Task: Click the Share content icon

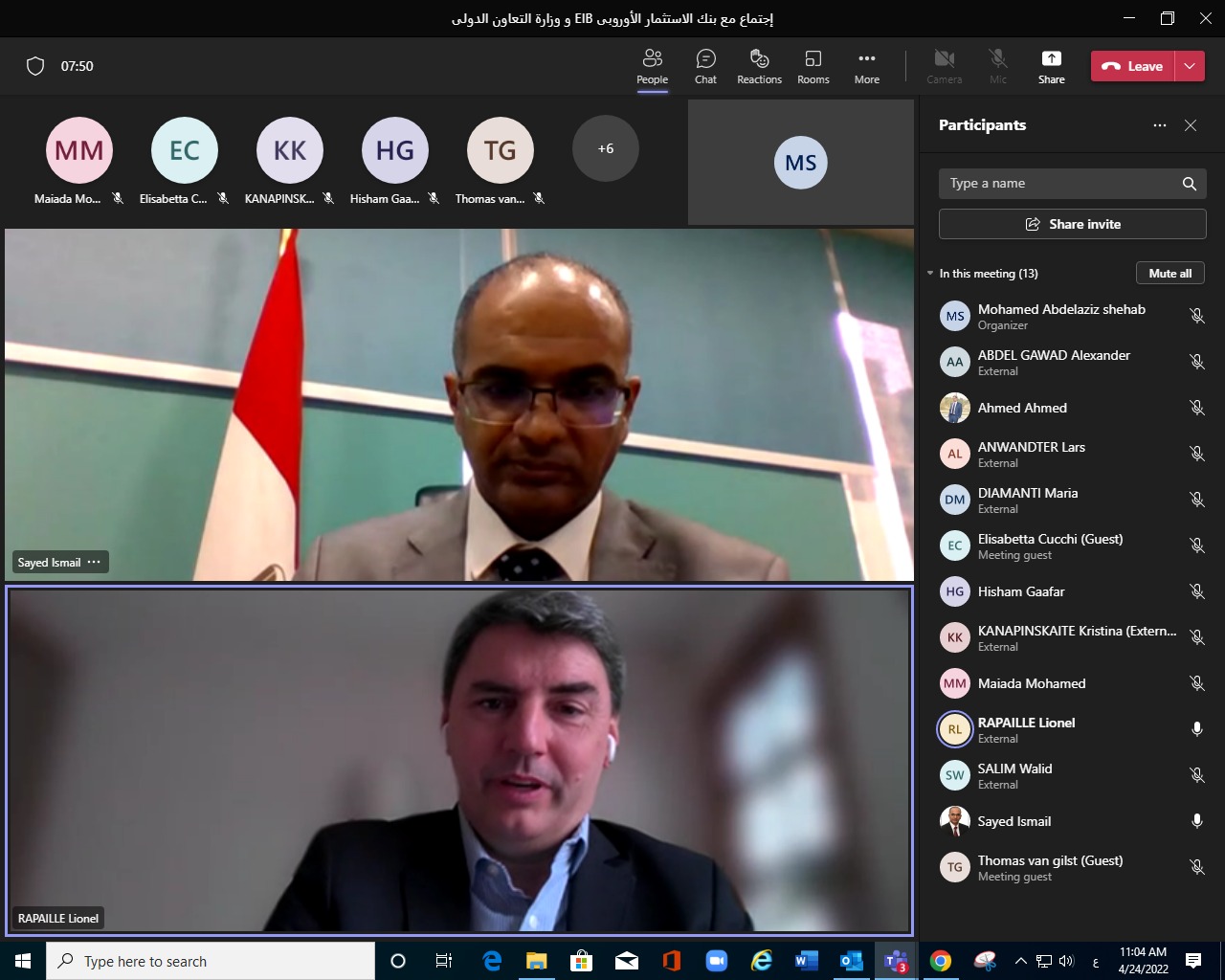Action: tap(1051, 66)
